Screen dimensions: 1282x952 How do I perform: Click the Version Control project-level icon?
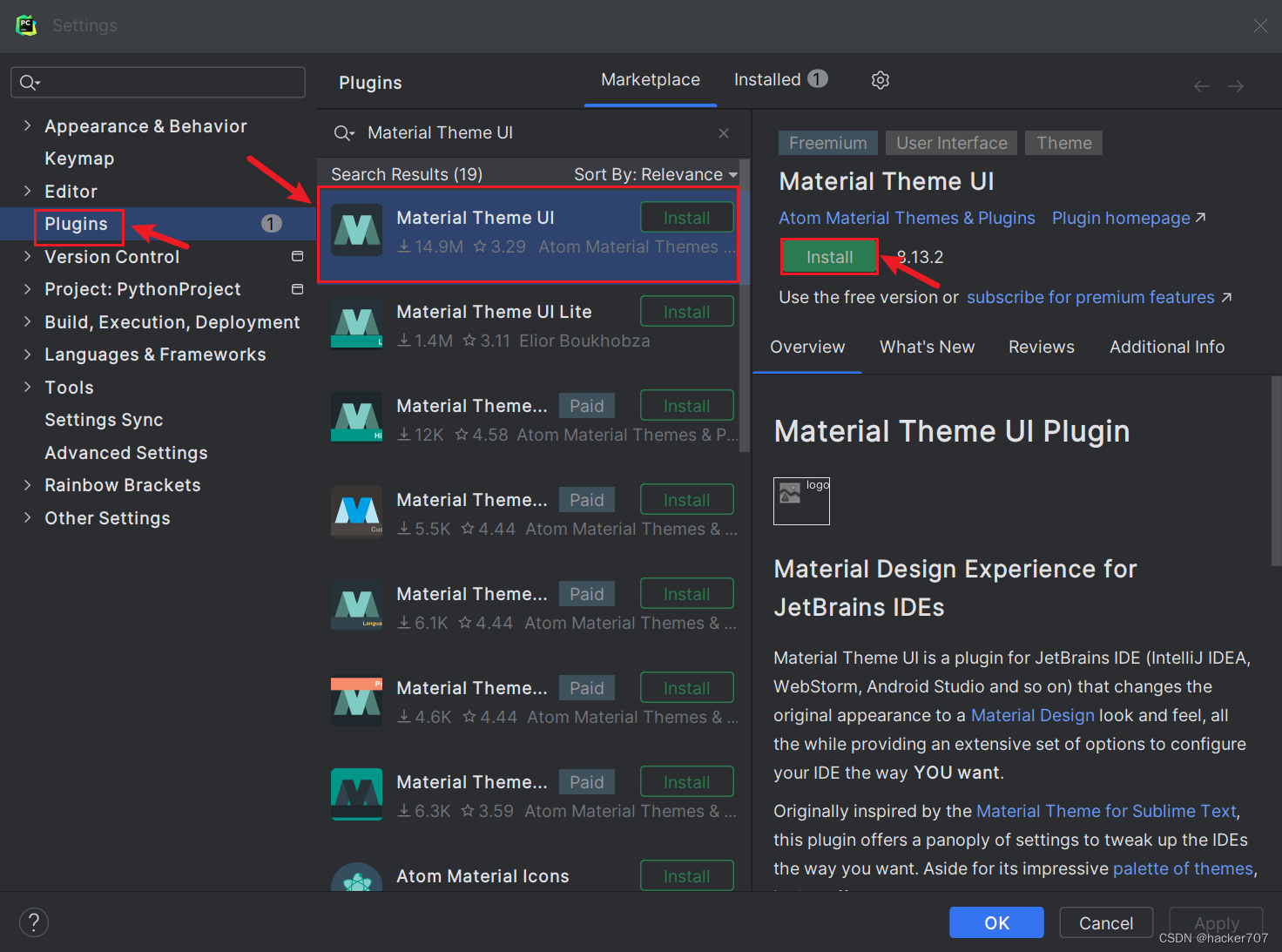click(297, 257)
